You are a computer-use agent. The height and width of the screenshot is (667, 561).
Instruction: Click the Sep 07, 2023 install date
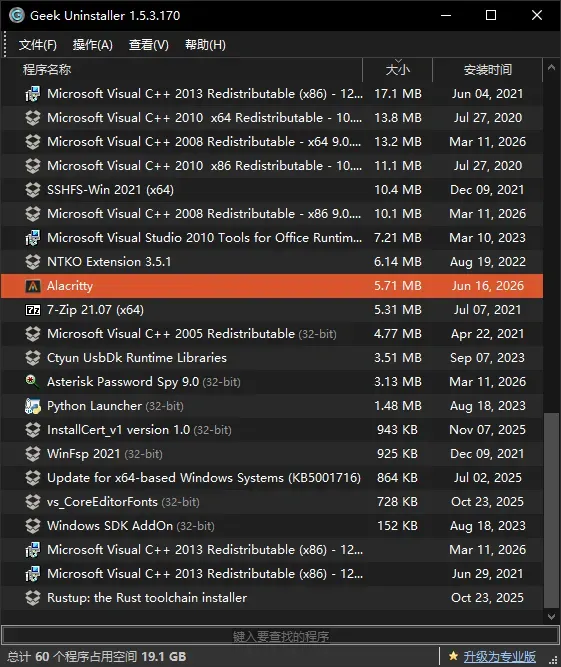pyautogui.click(x=487, y=358)
